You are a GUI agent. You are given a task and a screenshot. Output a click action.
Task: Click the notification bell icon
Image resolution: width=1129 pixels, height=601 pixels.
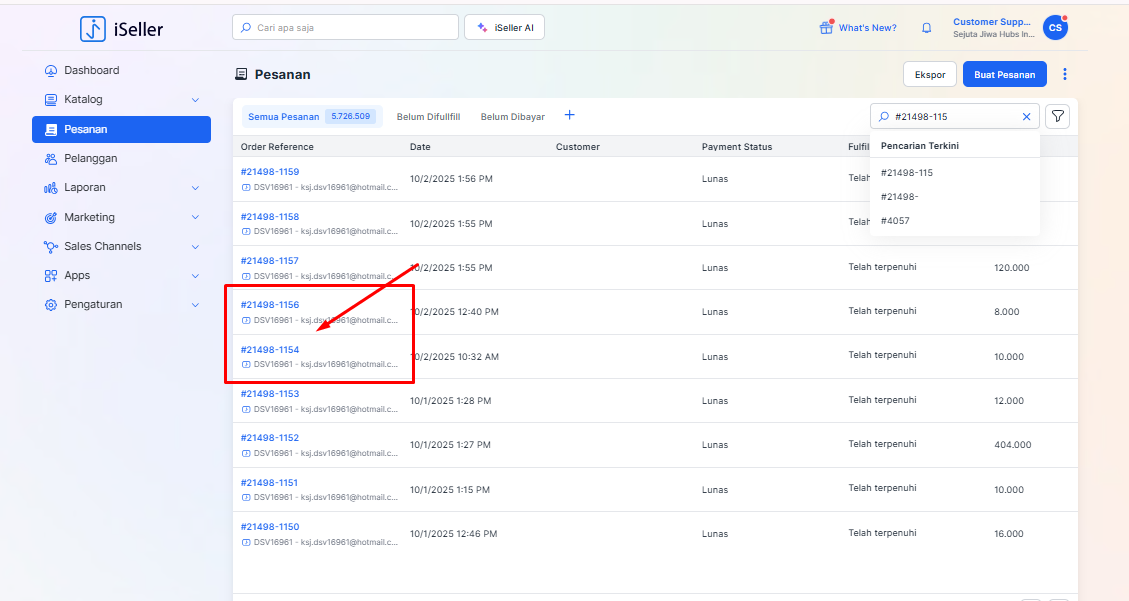pos(926,28)
